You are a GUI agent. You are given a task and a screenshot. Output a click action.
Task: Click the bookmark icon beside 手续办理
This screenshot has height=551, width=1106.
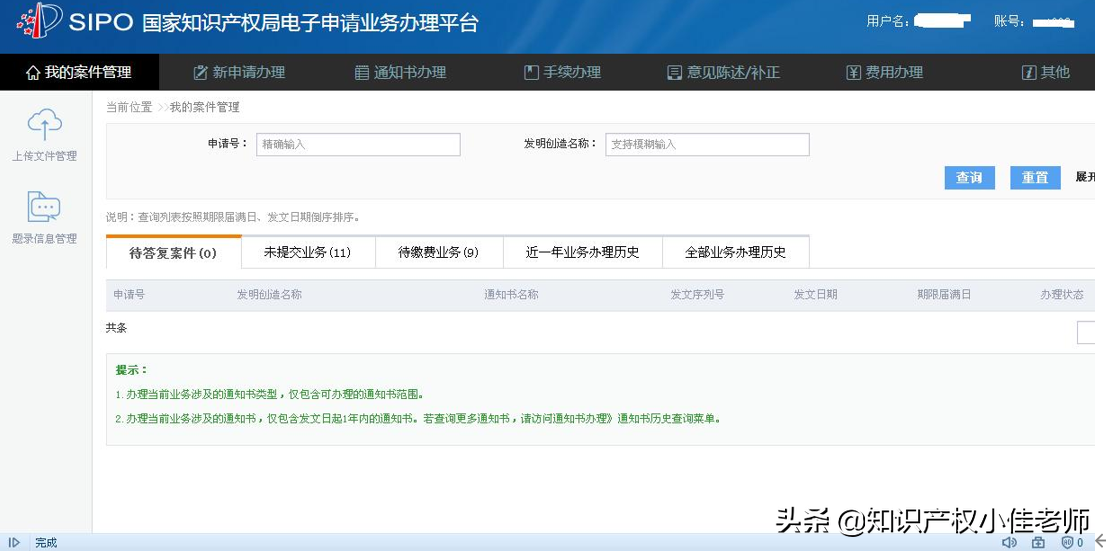tap(531, 72)
